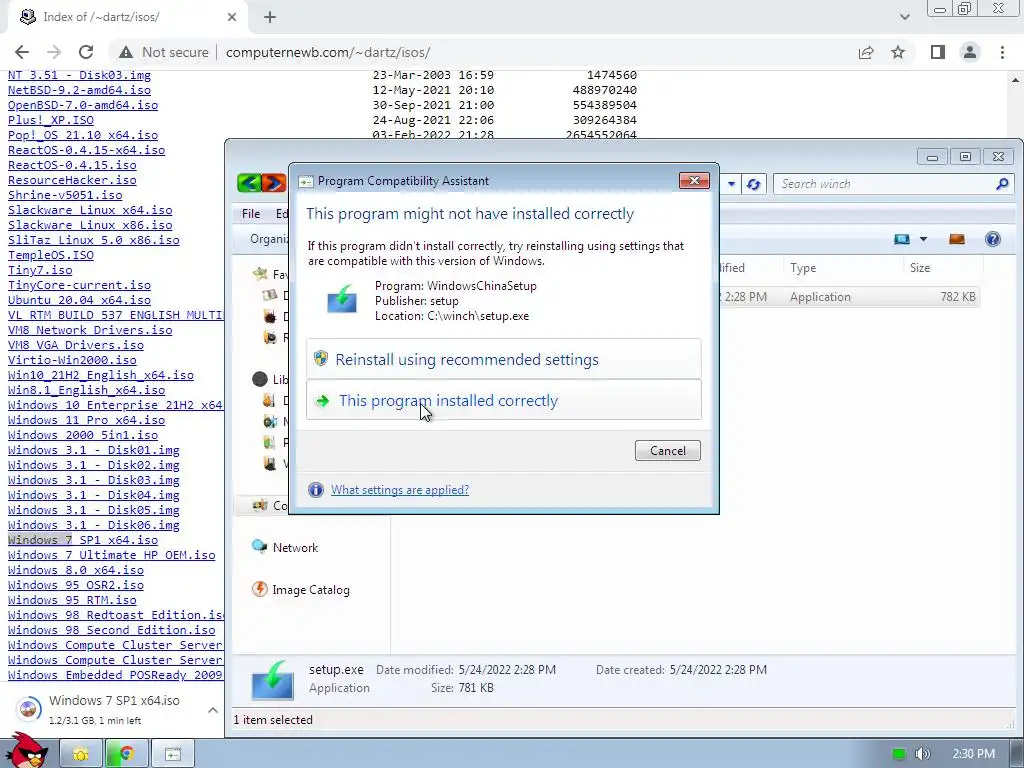1024x768 pixels.
Task: Open TempleOS.ISO link
Action: point(51,255)
